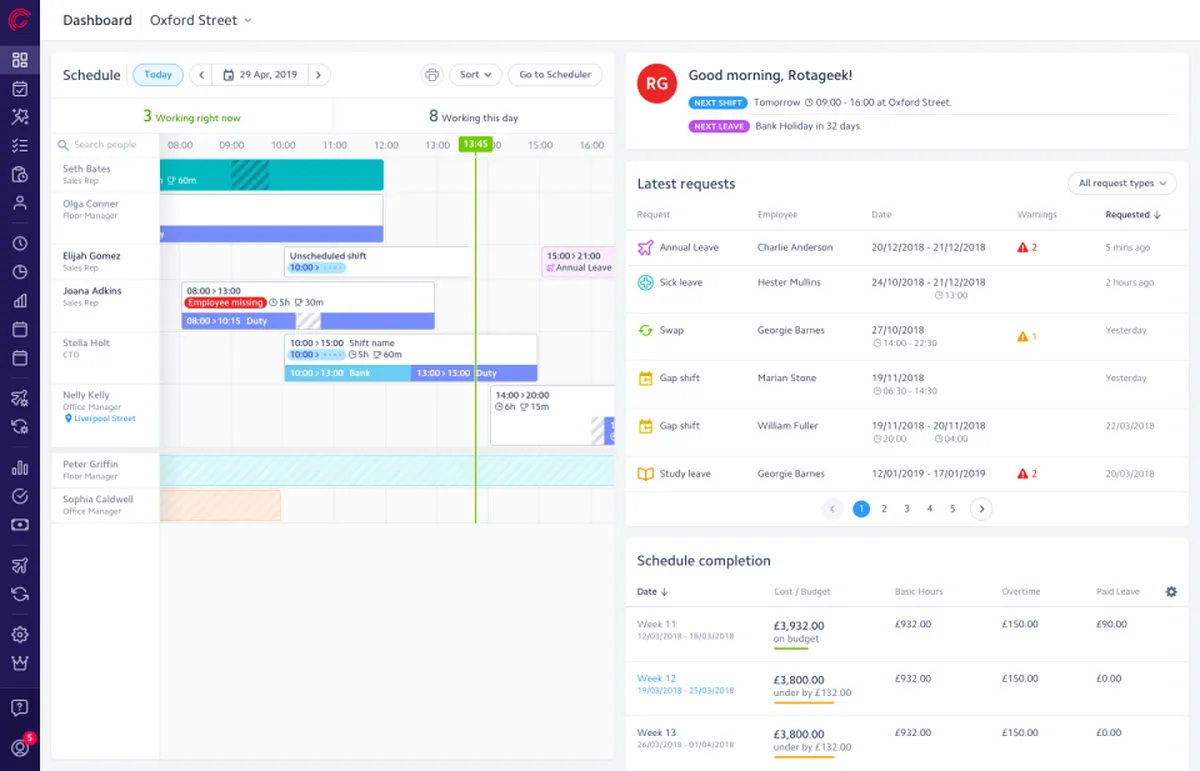Go to next page of requests

click(981, 509)
